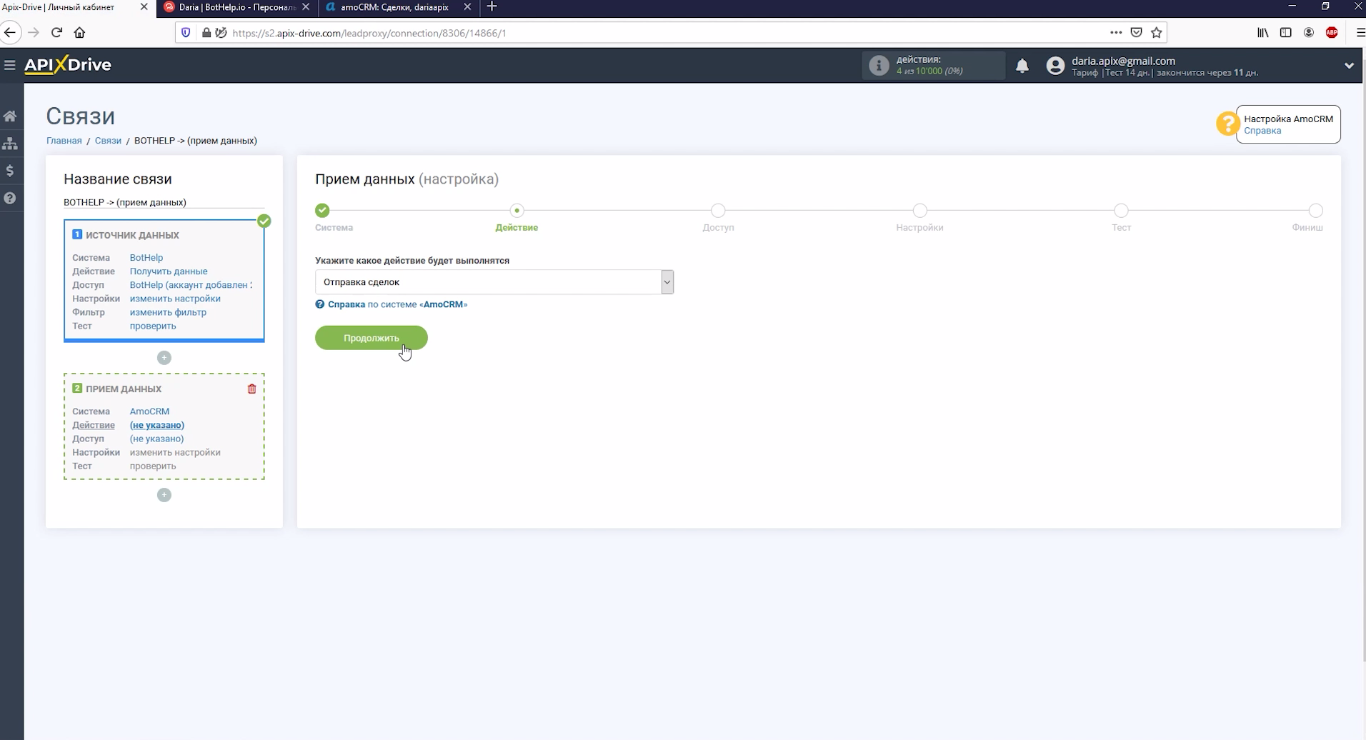Click the Система completed step marker
1366x740 pixels.
click(322, 211)
